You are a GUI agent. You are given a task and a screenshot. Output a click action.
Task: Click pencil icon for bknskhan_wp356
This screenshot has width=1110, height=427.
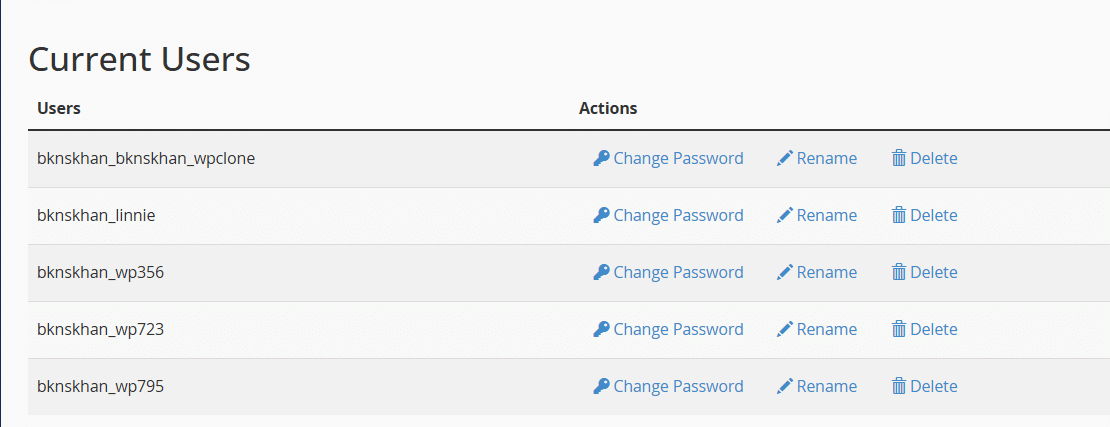point(784,272)
